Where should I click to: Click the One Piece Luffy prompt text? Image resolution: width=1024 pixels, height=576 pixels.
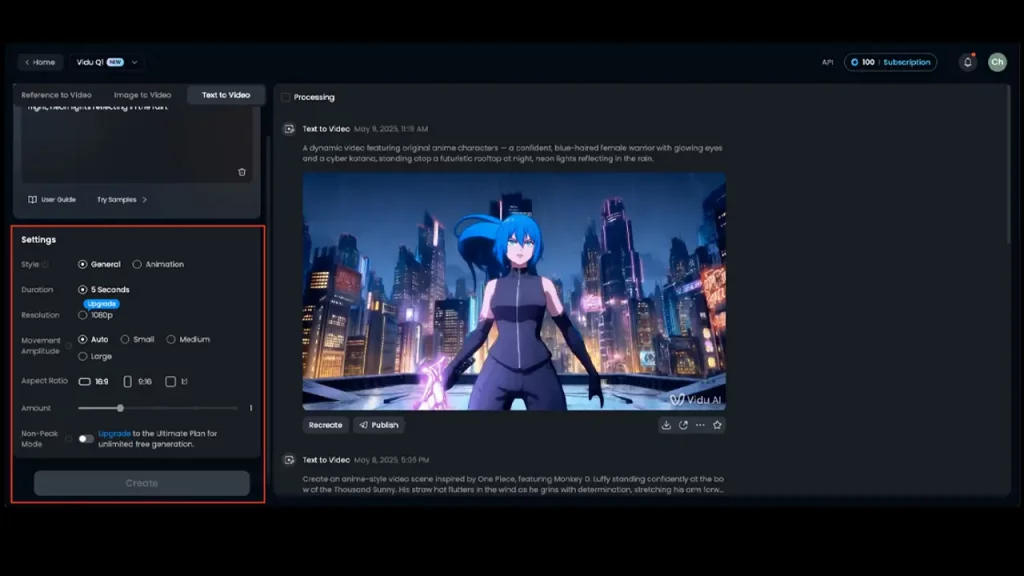click(513, 485)
